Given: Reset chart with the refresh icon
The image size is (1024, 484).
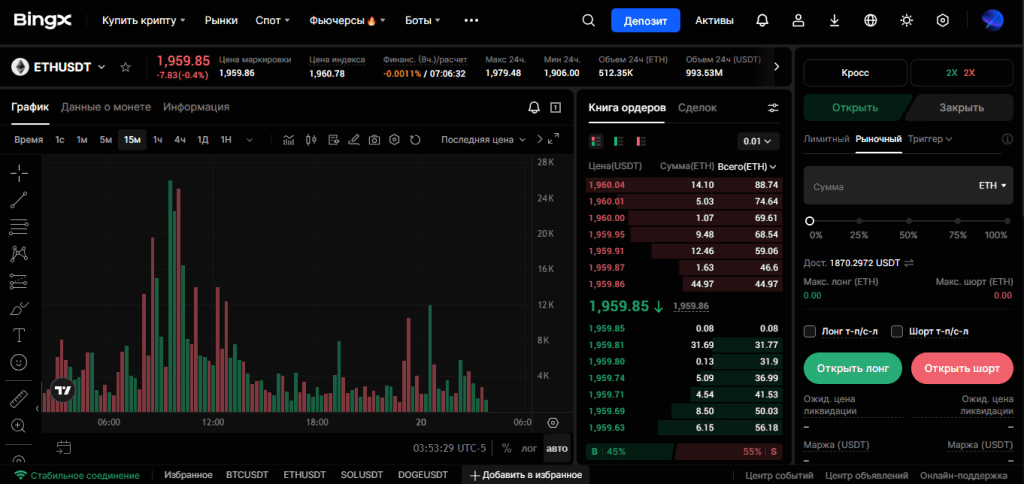Looking at the screenshot, I should click(415, 140).
